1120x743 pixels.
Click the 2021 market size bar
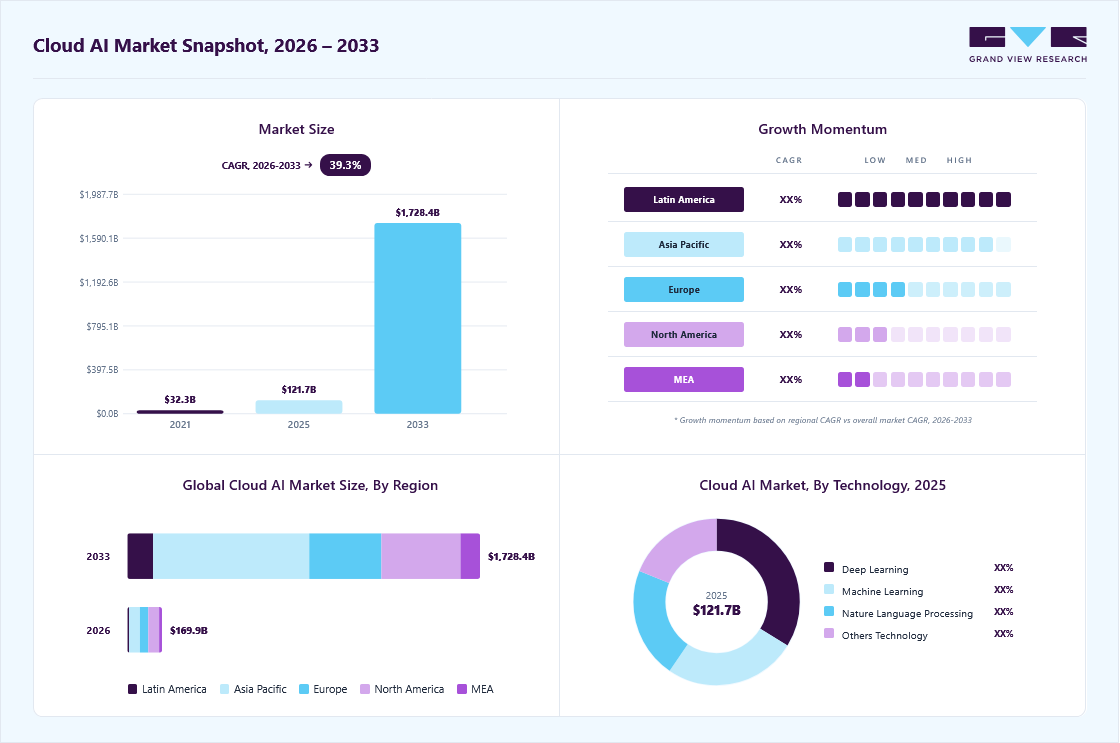tap(180, 412)
